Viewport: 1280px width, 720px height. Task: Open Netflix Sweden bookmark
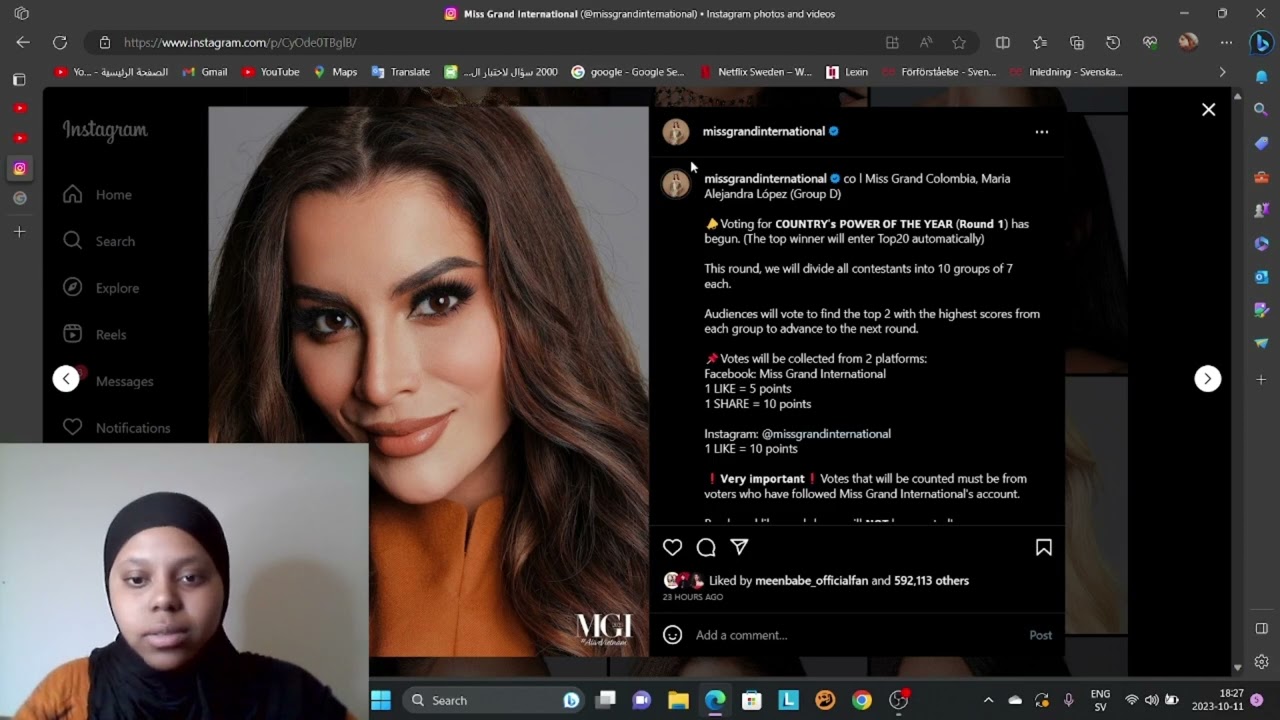pos(756,72)
